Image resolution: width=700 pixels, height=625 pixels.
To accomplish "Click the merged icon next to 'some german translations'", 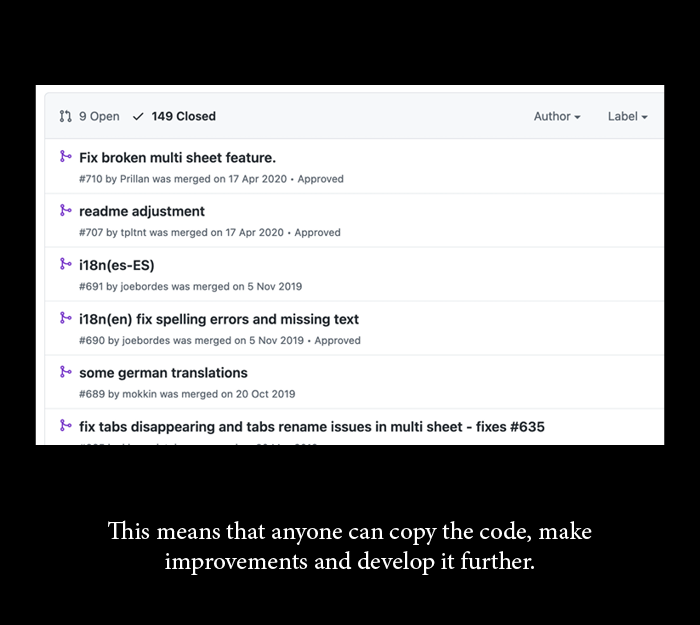I will pyautogui.click(x=66, y=371).
